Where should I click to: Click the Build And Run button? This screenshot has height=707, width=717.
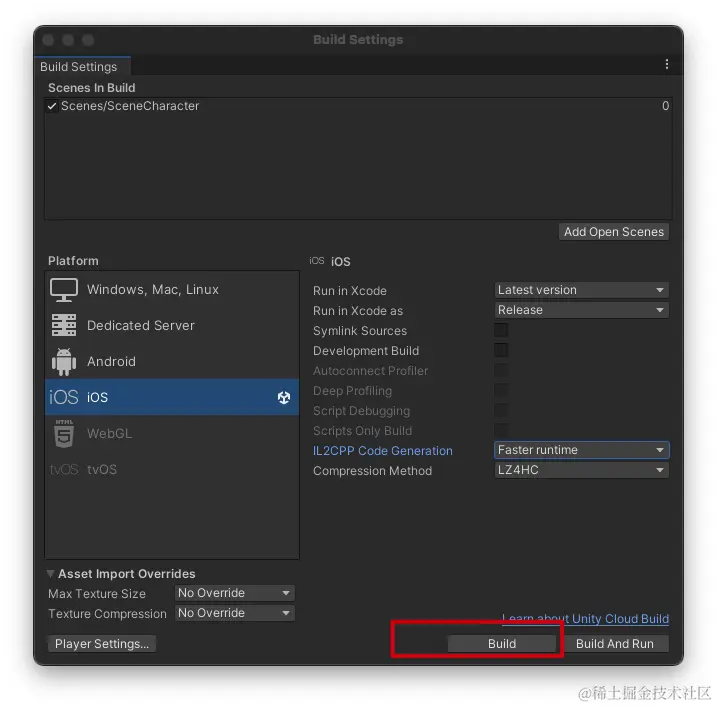pyautogui.click(x=615, y=644)
